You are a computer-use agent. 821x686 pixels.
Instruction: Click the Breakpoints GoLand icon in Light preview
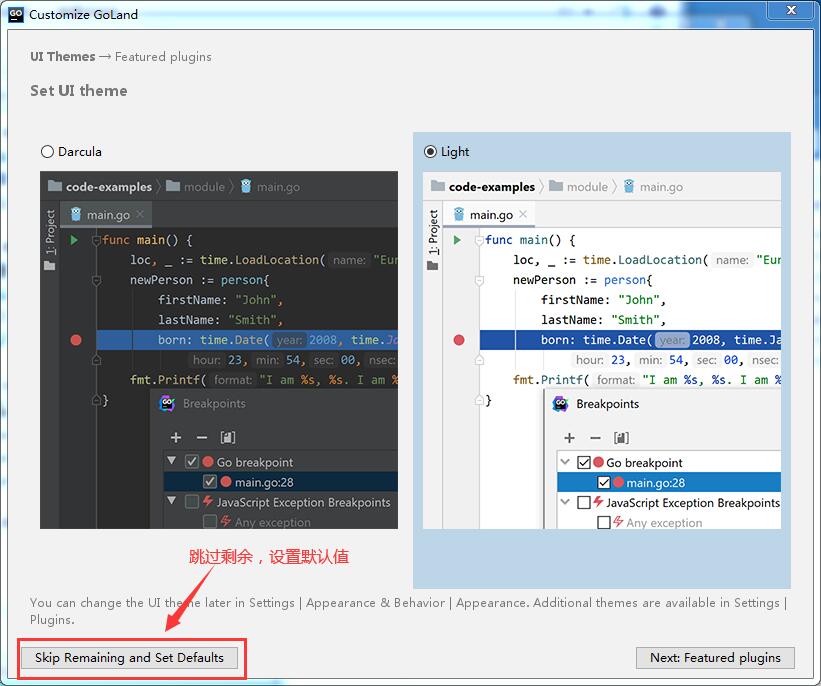tap(560, 404)
